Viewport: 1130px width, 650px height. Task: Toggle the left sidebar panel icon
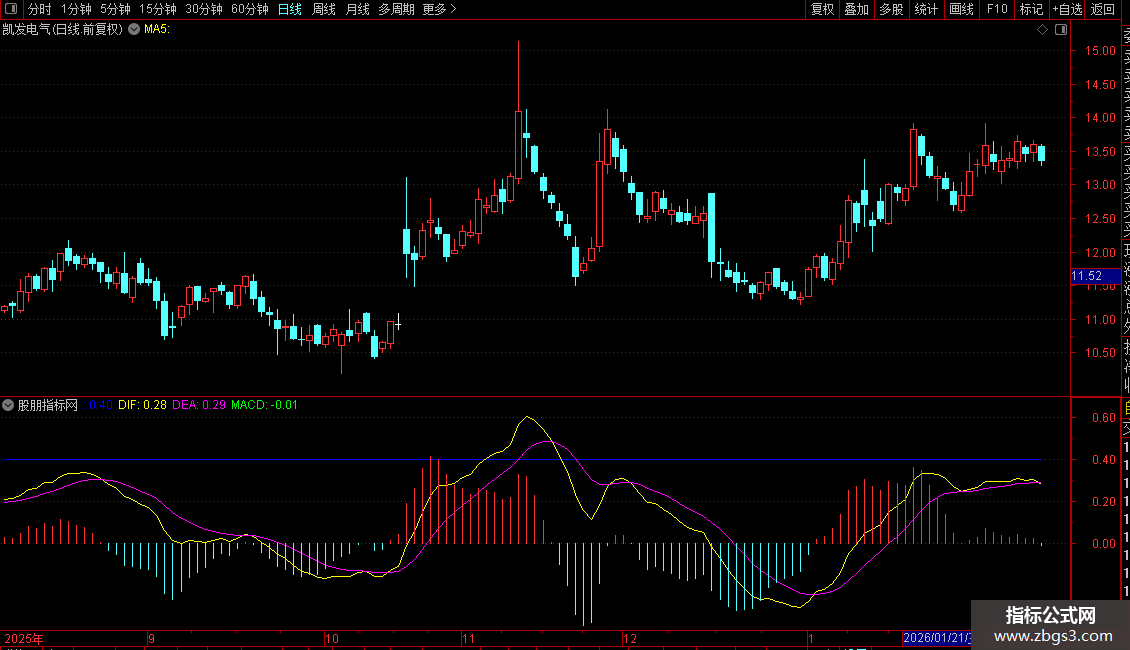tap(13, 10)
